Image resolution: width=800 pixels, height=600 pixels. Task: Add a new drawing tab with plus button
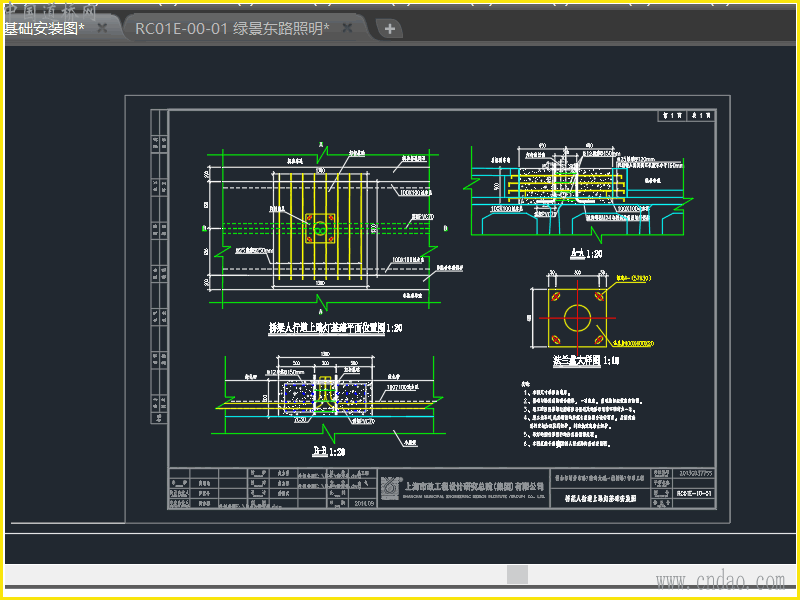coord(390,29)
